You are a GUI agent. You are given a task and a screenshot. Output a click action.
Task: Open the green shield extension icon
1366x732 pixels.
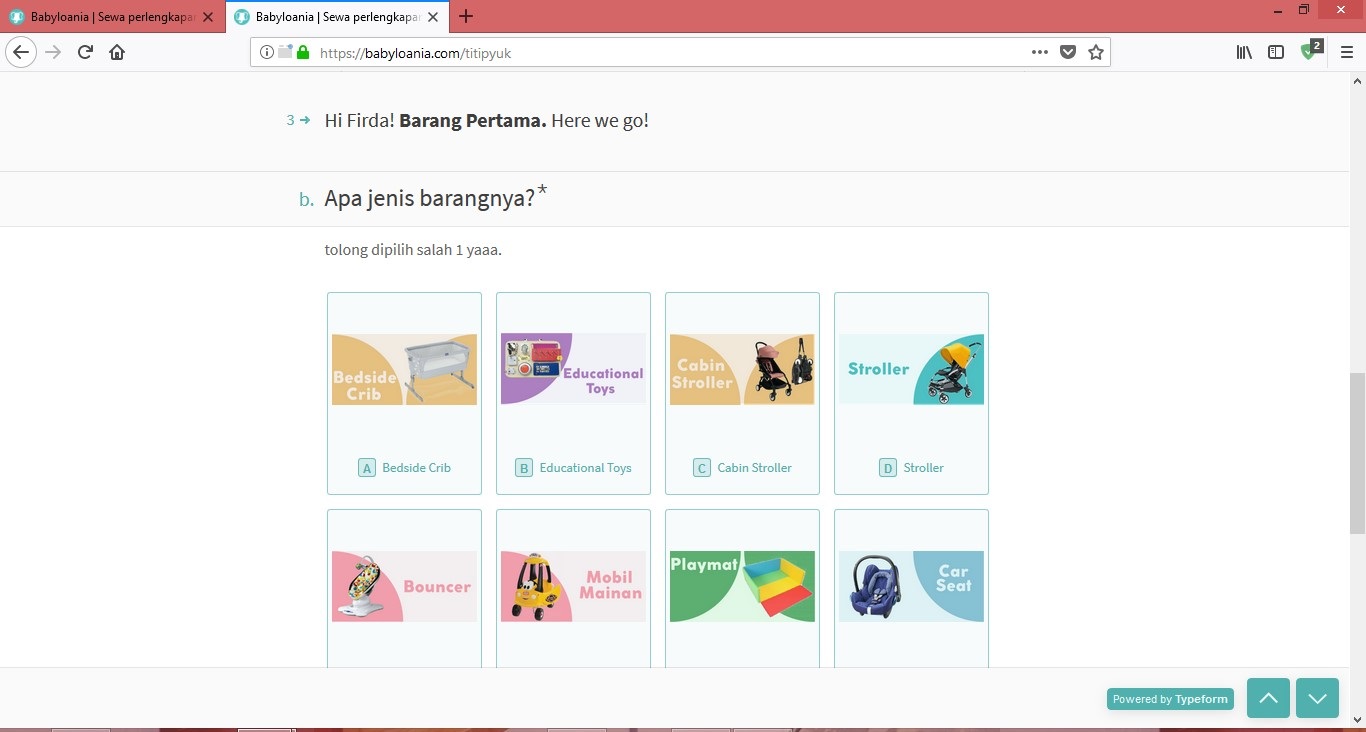[1309, 52]
